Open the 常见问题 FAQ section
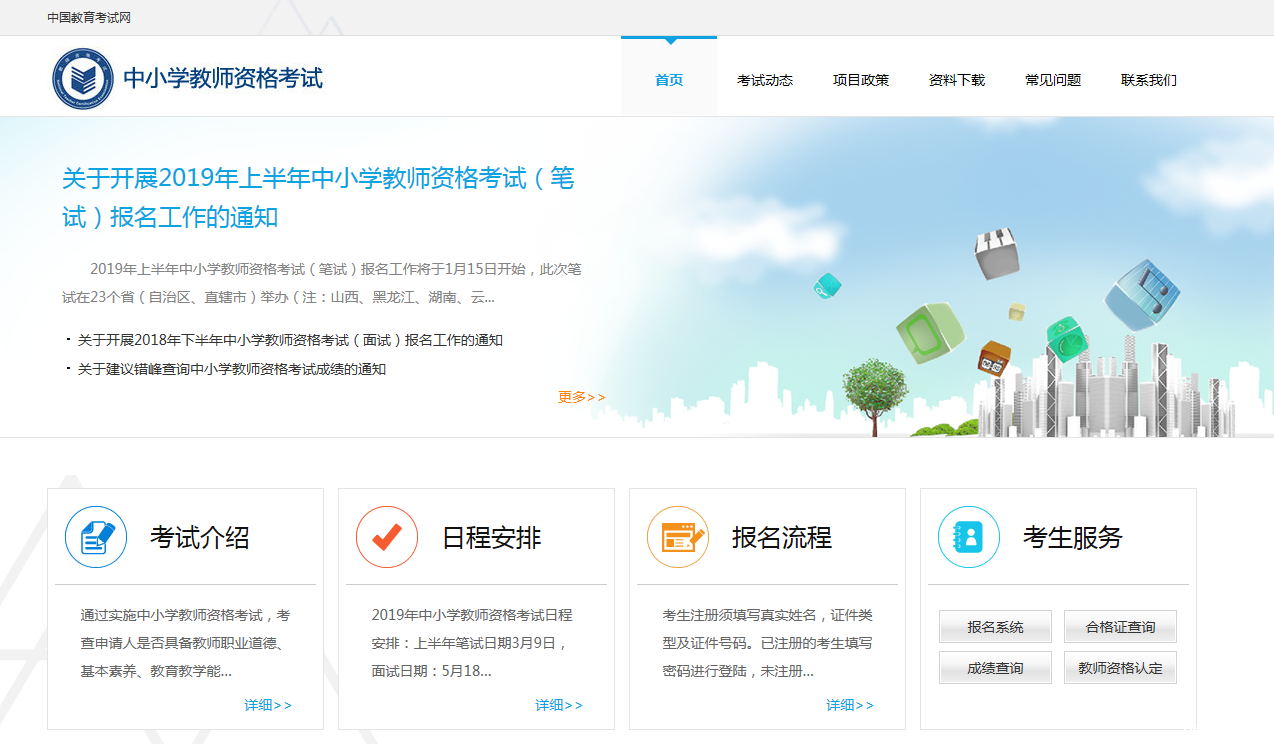The width and height of the screenshot is (1274, 744). click(x=1051, y=80)
